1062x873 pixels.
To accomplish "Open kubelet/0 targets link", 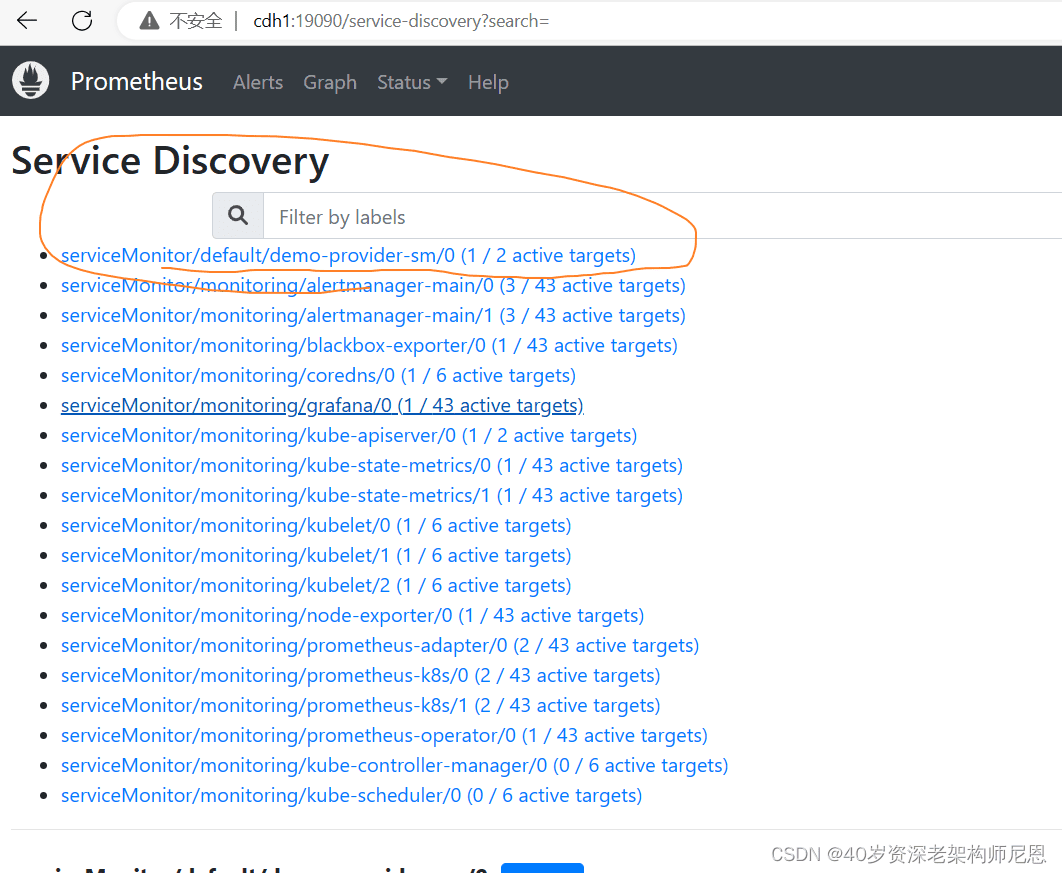I will pyautogui.click(x=316, y=526).
